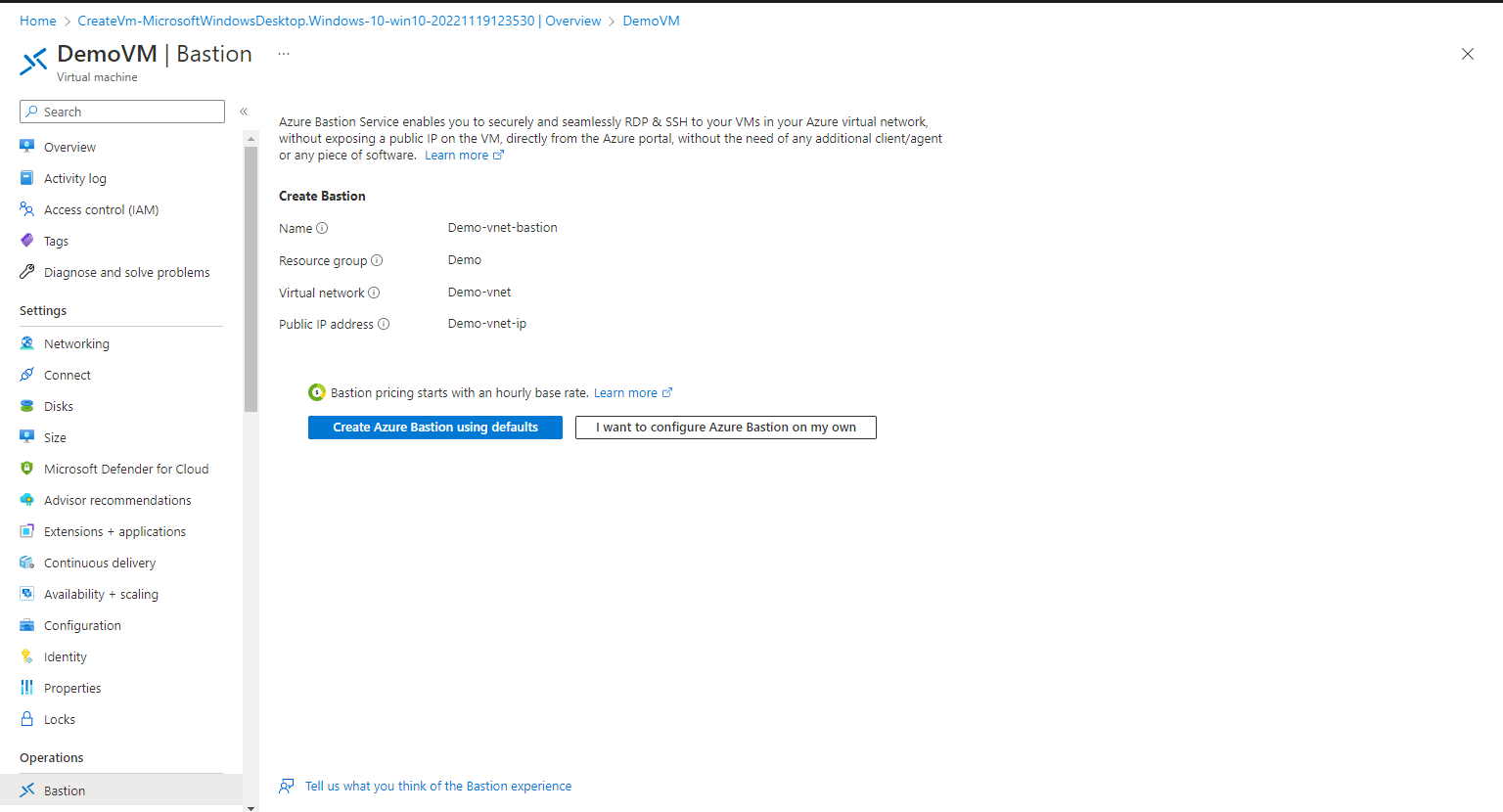The width and height of the screenshot is (1503, 812).
Task: Choose I want to configure Azure Bastion on my own
Action: 726,428
